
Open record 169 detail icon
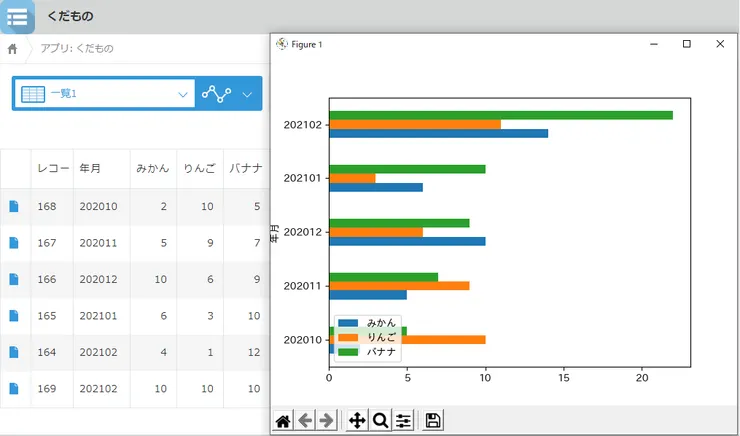pyautogui.click(x=14, y=388)
